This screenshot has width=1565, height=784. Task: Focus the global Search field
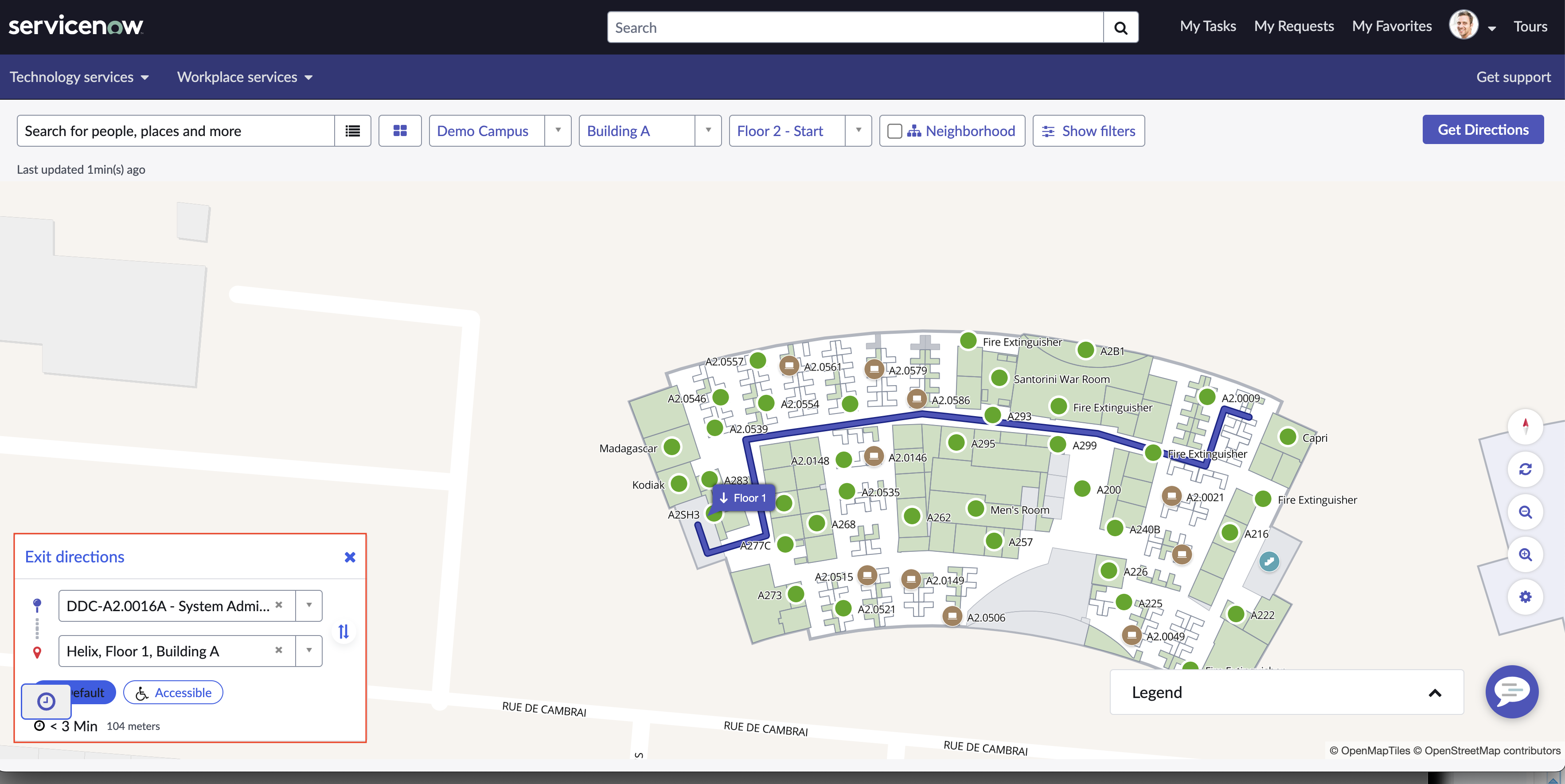tap(855, 27)
